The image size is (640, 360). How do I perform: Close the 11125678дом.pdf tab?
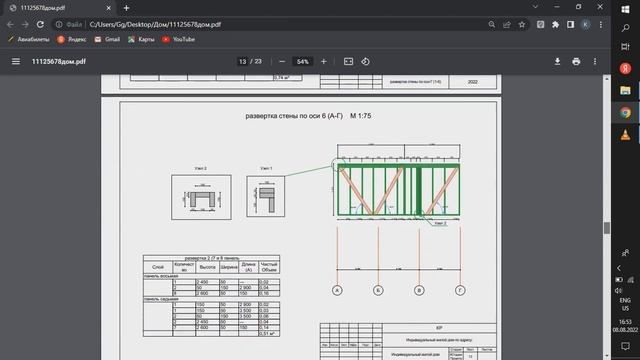click(x=109, y=8)
